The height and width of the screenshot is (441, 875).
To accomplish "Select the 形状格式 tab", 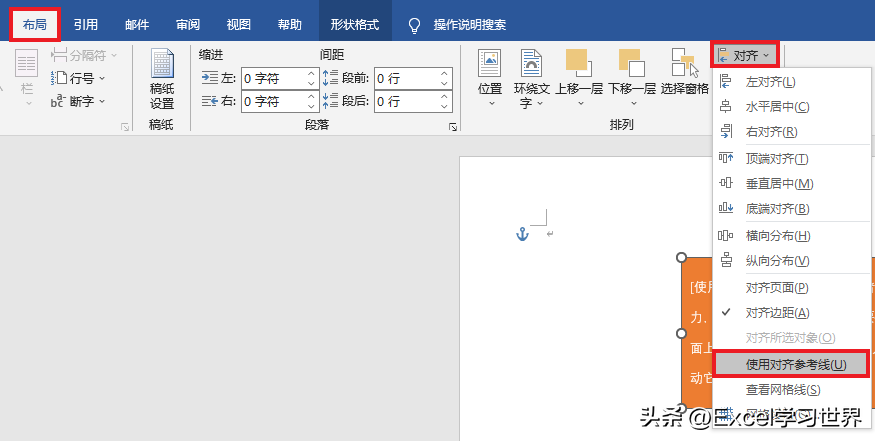I will tap(355, 25).
